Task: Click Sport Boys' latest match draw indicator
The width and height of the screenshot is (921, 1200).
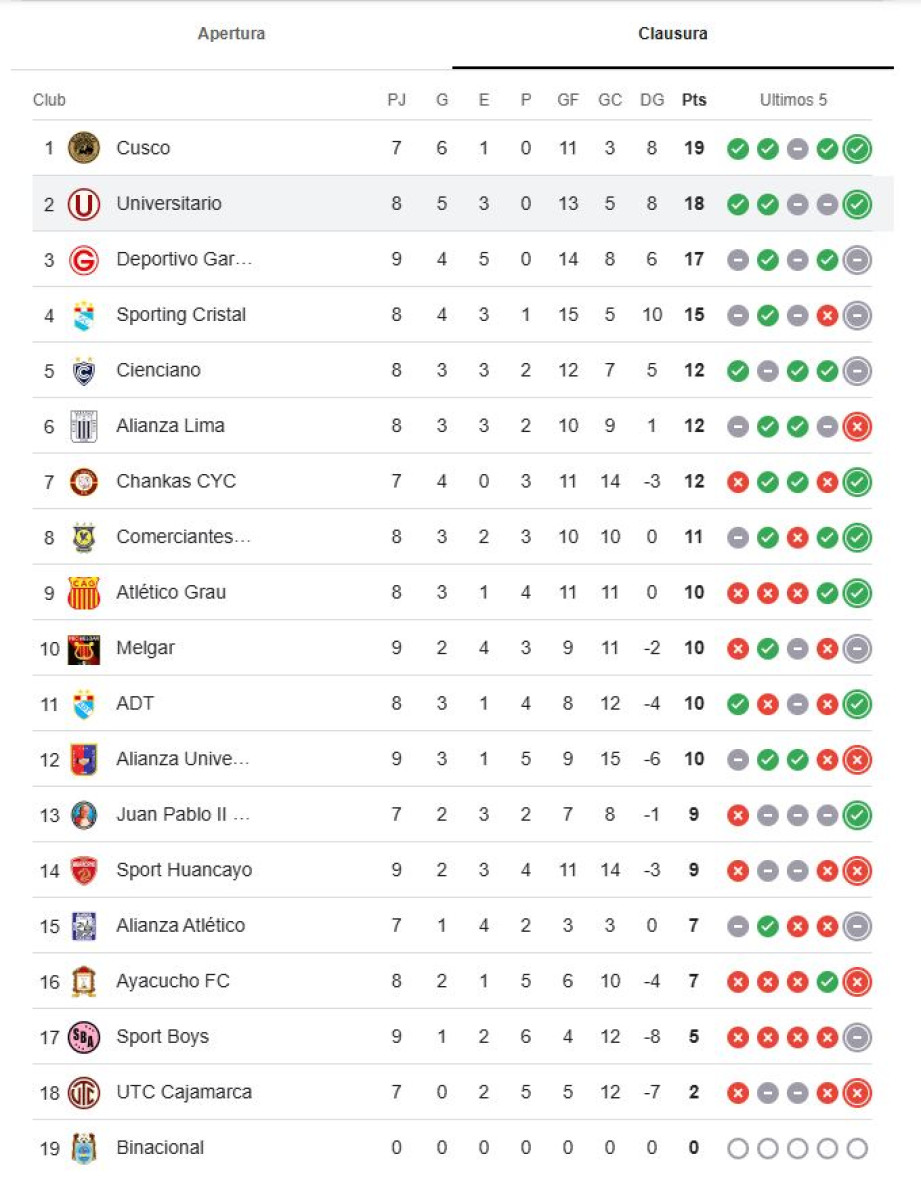Action: tap(857, 1037)
